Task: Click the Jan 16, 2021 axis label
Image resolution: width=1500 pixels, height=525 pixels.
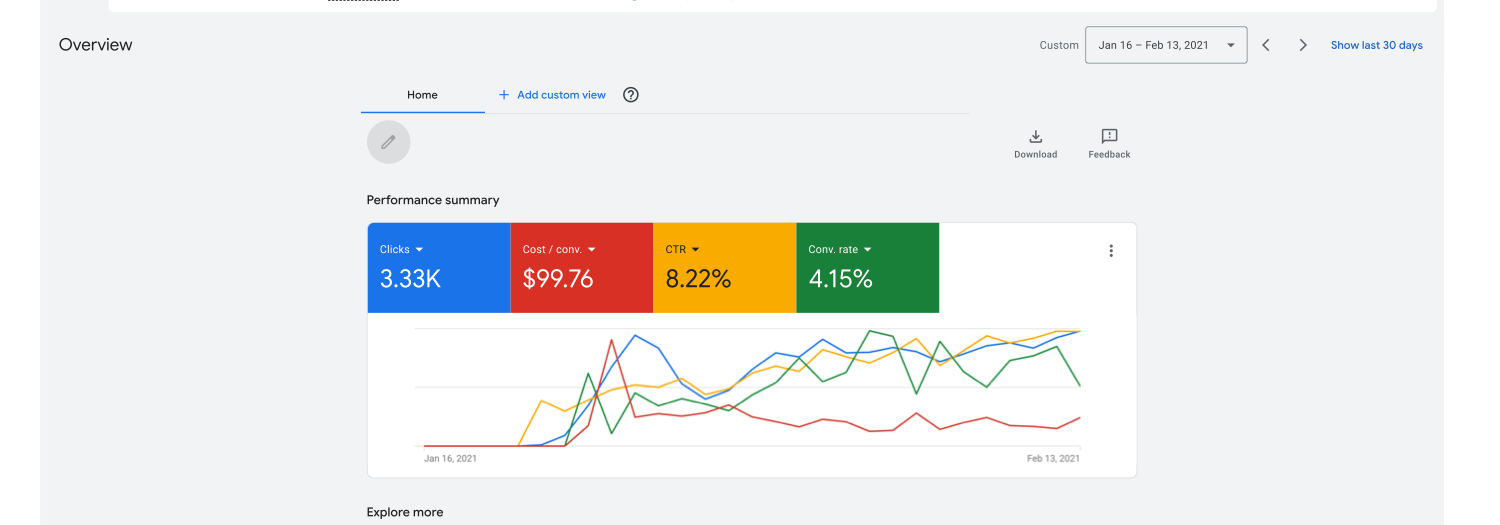Action: pyautogui.click(x=450, y=459)
